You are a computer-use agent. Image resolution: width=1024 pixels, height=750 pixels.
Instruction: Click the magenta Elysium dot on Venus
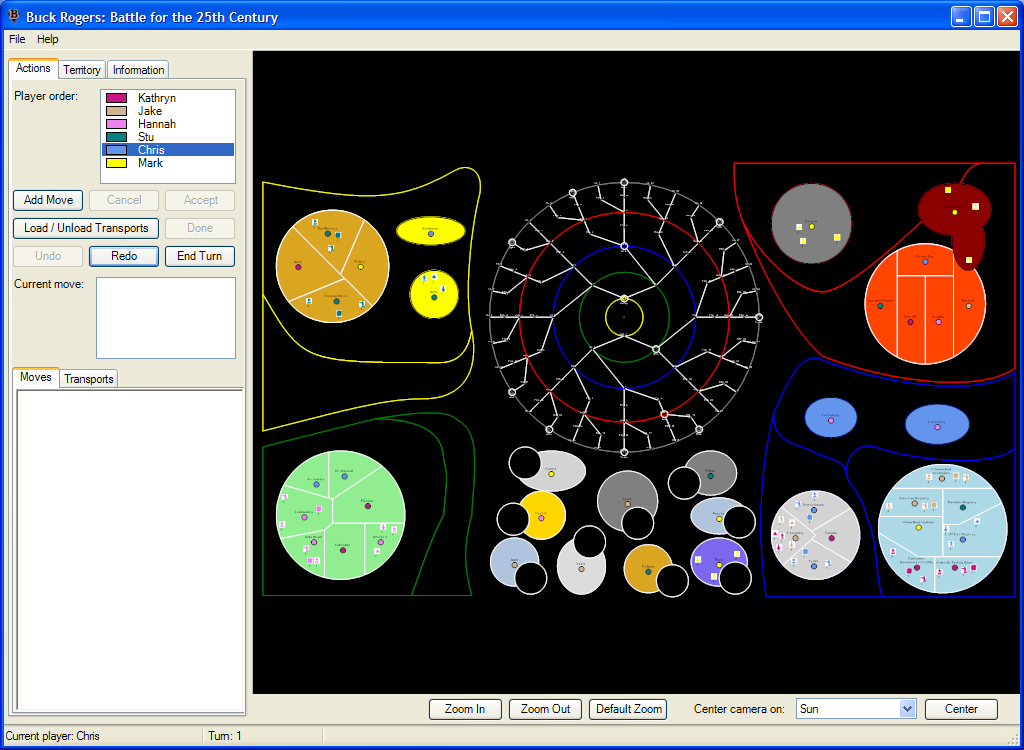[368, 506]
